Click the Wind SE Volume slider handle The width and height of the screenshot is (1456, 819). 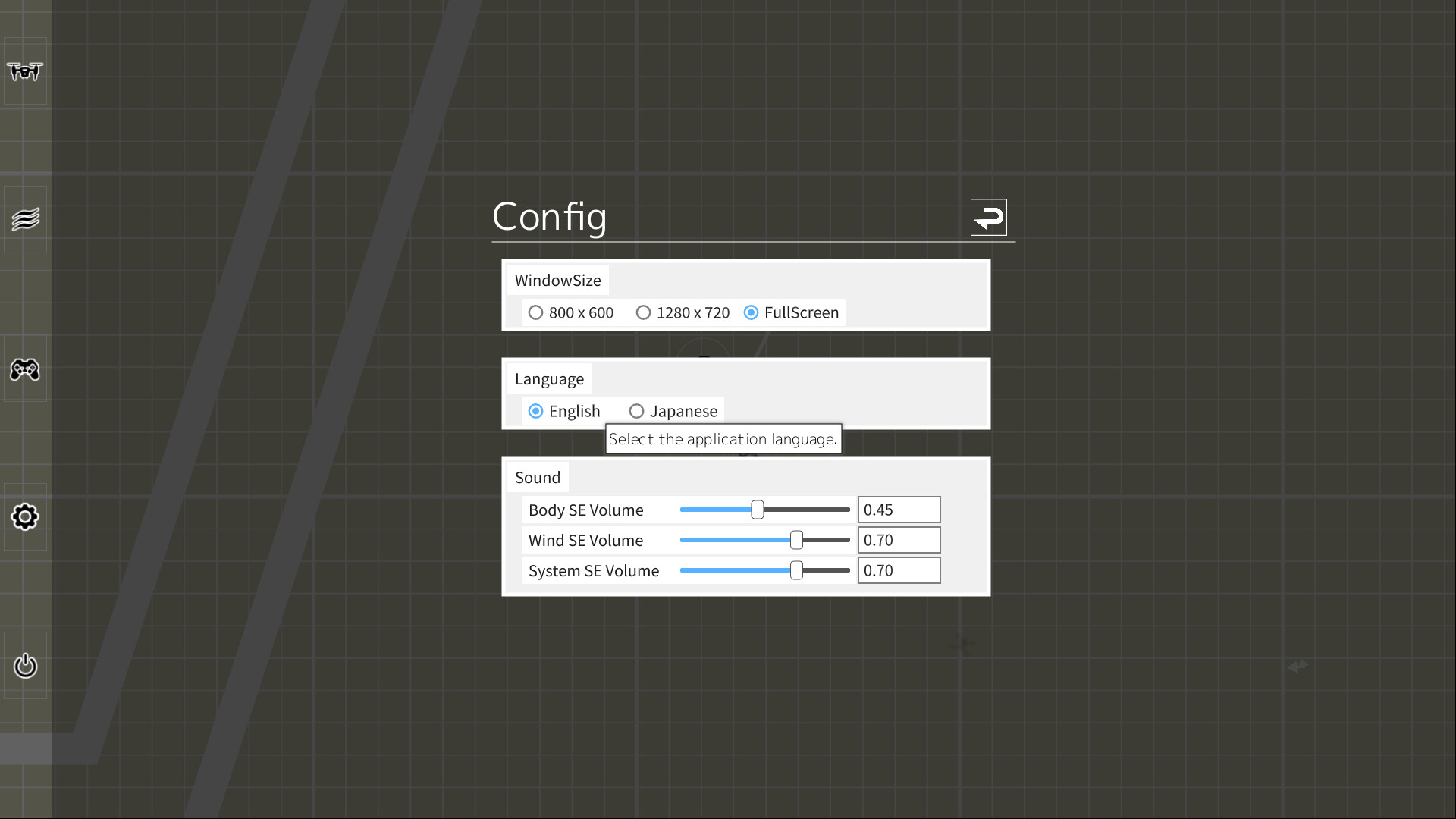point(796,540)
